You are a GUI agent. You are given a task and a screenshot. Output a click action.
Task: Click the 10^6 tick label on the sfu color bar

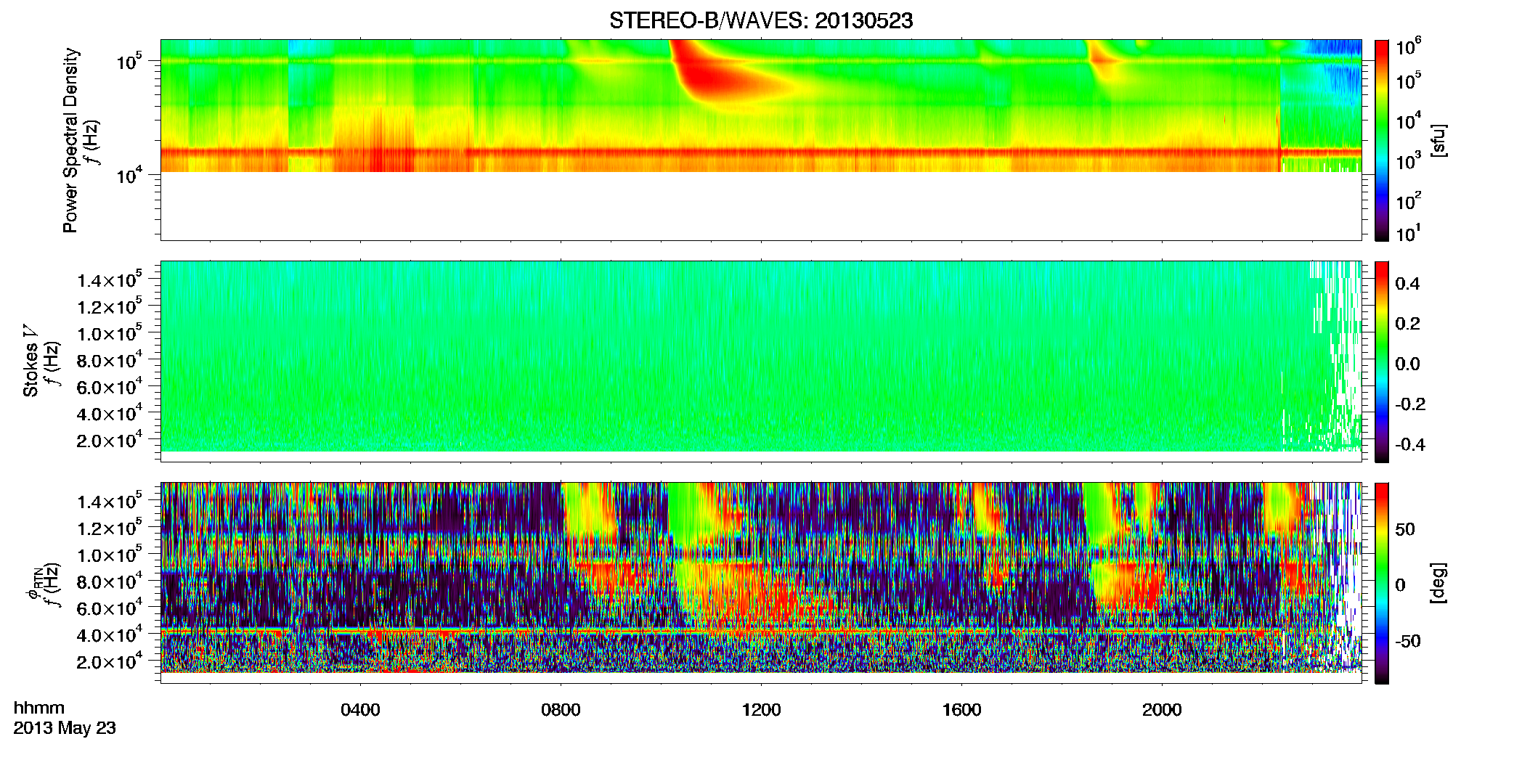[x=1408, y=48]
